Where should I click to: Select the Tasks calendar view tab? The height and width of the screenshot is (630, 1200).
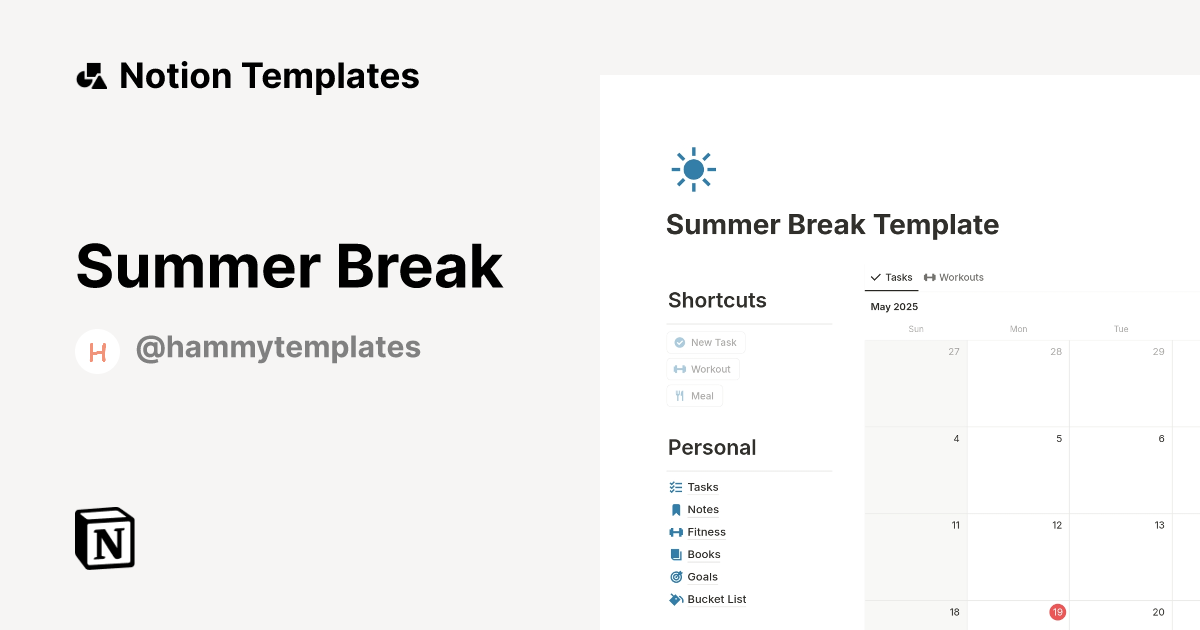(x=891, y=277)
